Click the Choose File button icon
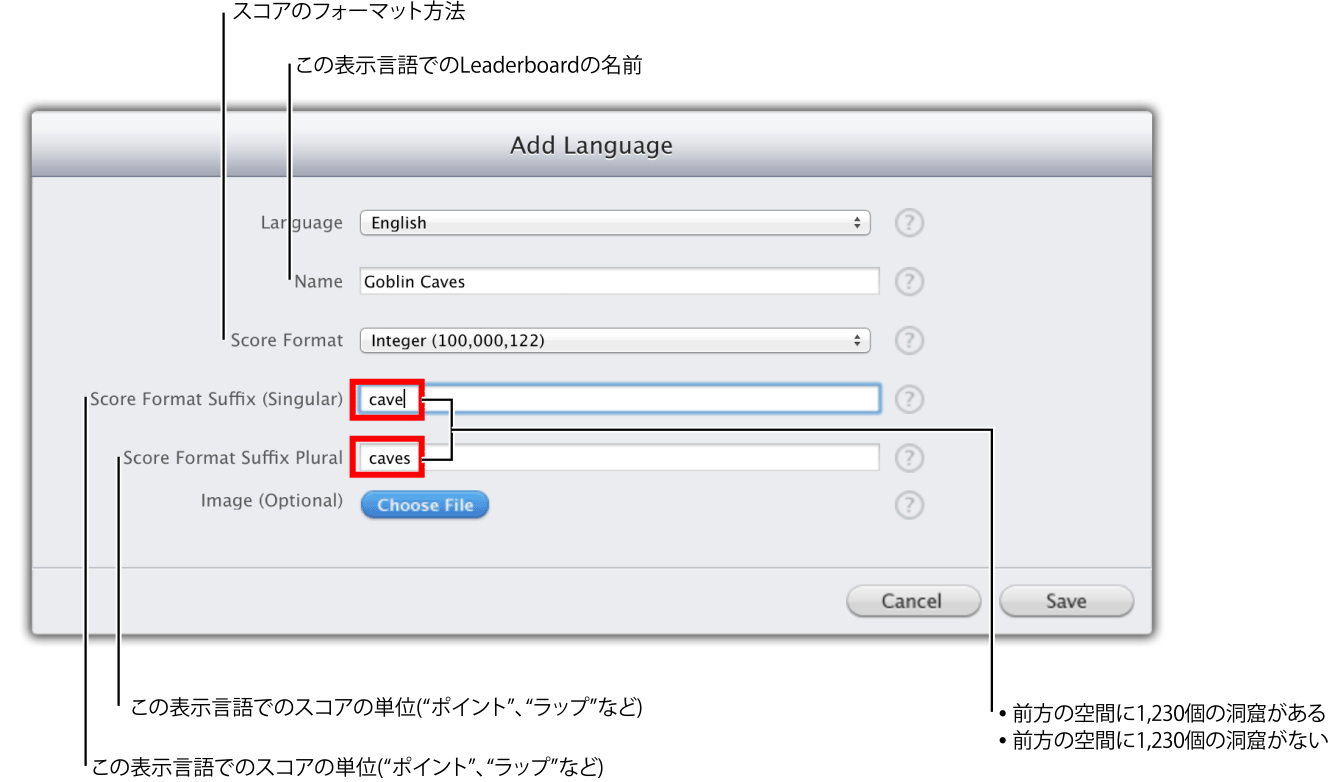Image resolution: width=1329 pixels, height=782 pixels. [x=424, y=505]
